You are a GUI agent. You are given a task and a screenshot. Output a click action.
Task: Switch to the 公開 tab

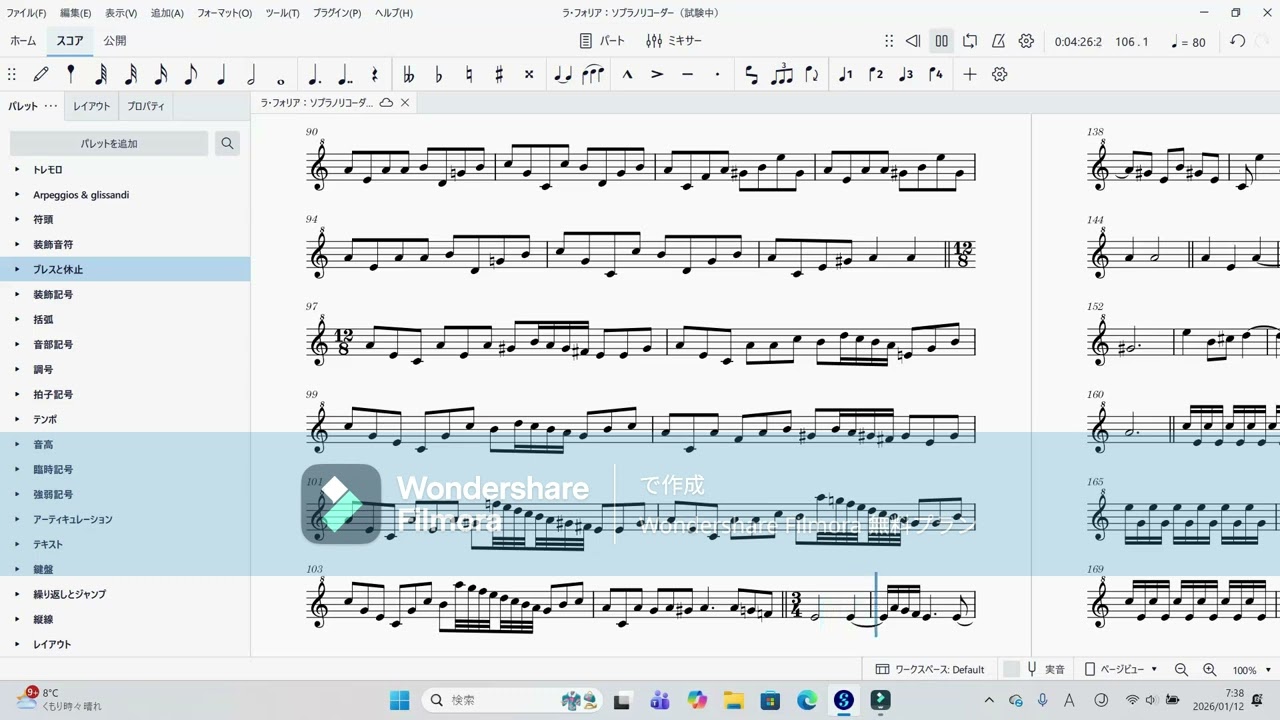pyautogui.click(x=115, y=41)
